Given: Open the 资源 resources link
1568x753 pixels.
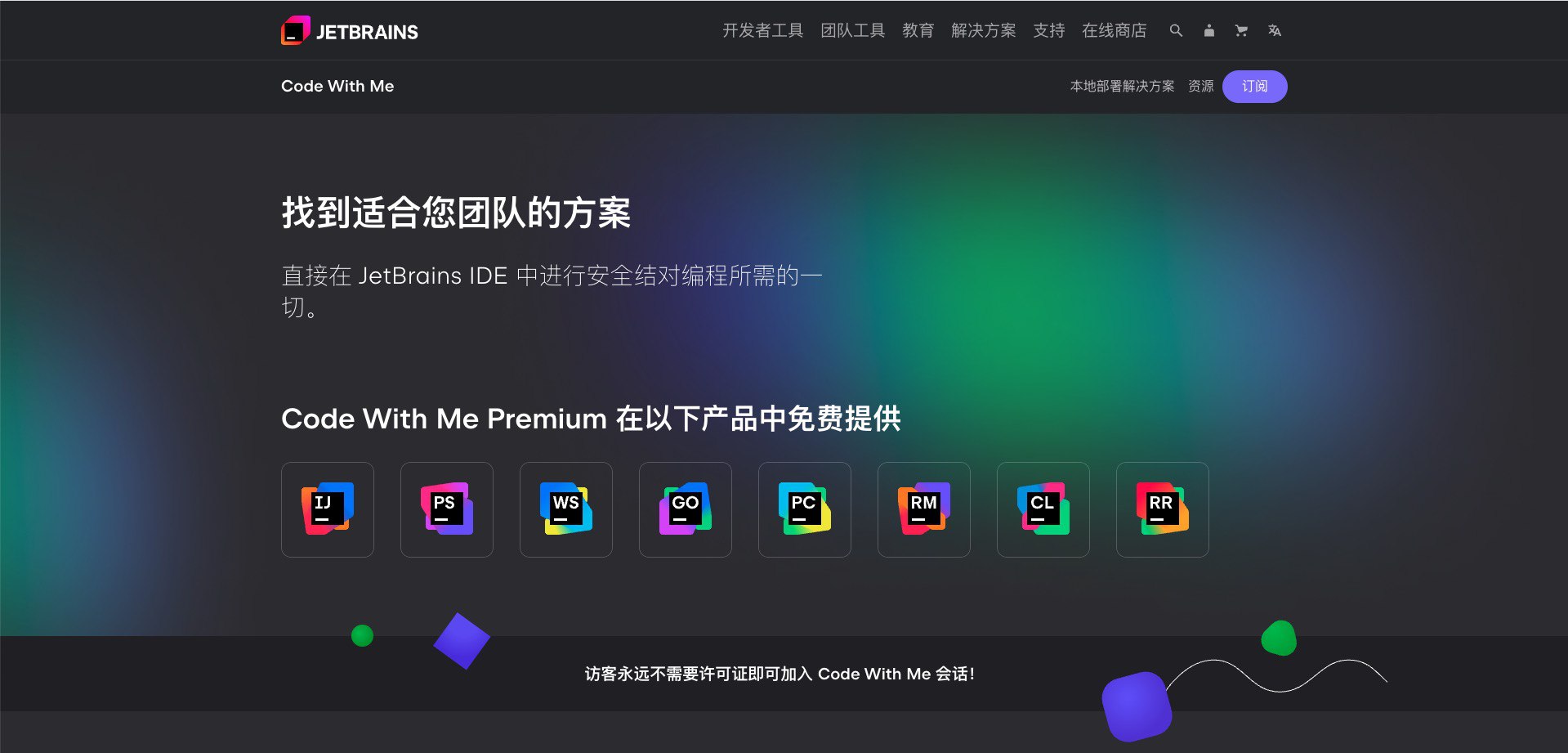Looking at the screenshot, I should [x=1201, y=87].
